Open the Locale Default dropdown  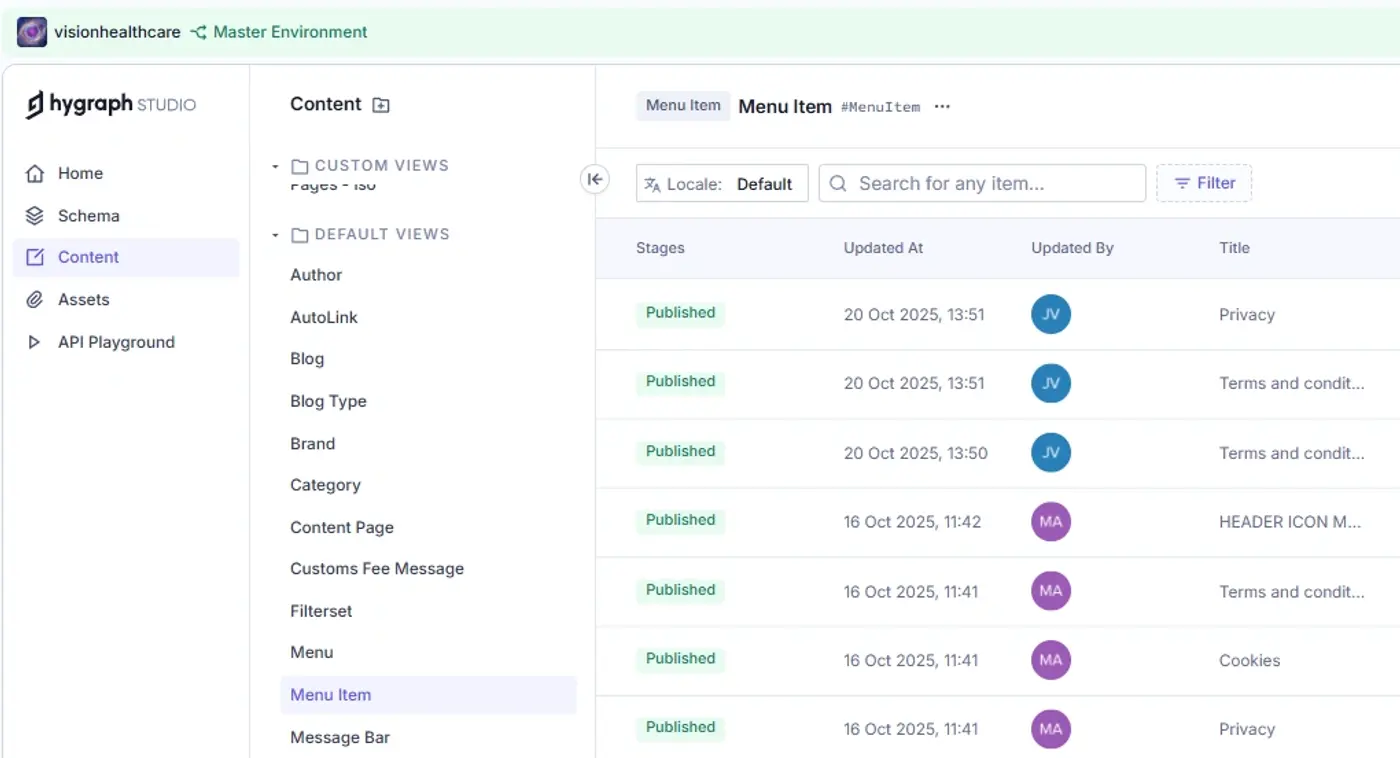pos(722,183)
